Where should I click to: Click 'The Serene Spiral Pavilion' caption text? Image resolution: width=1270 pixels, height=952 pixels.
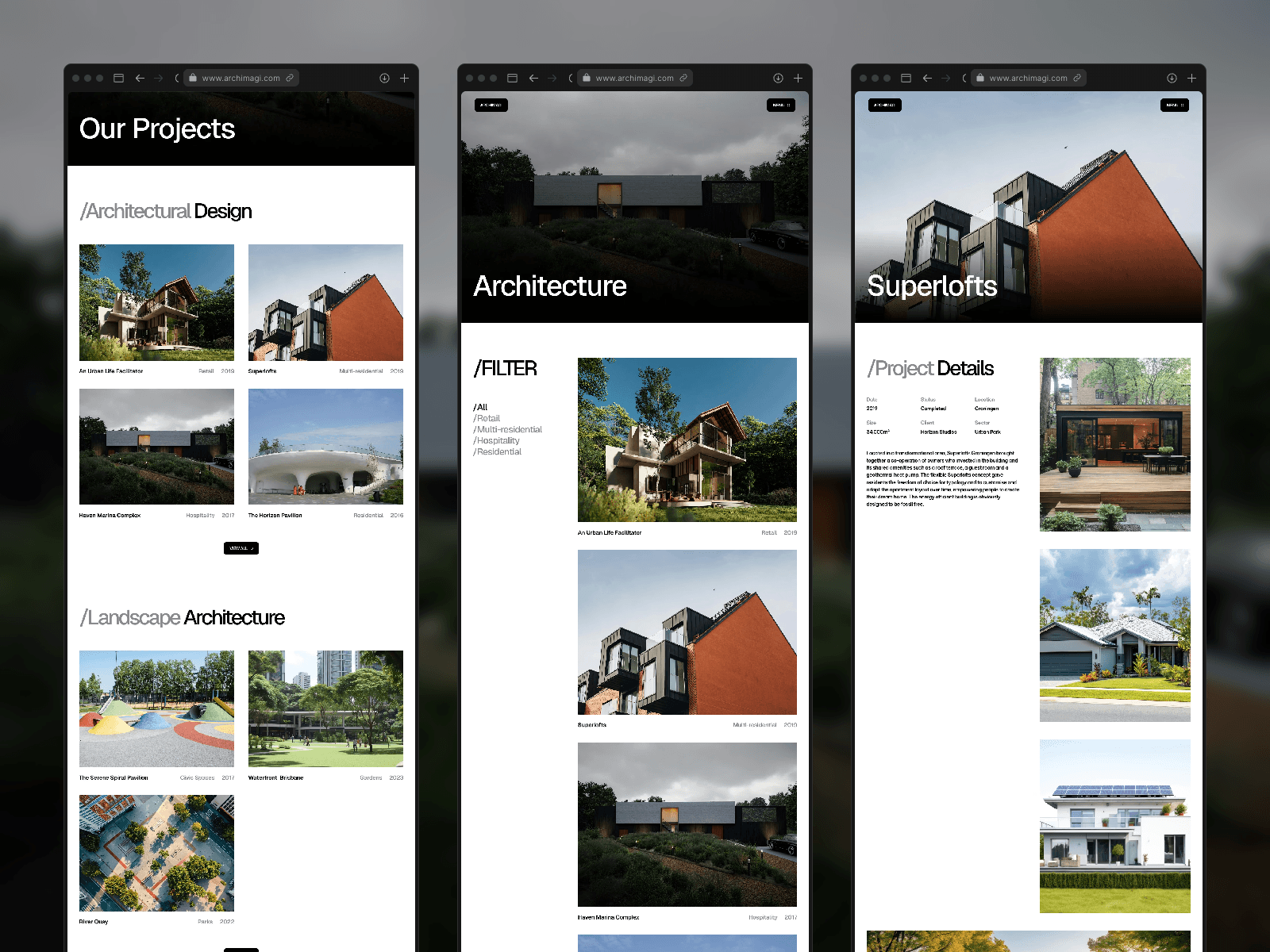point(114,778)
